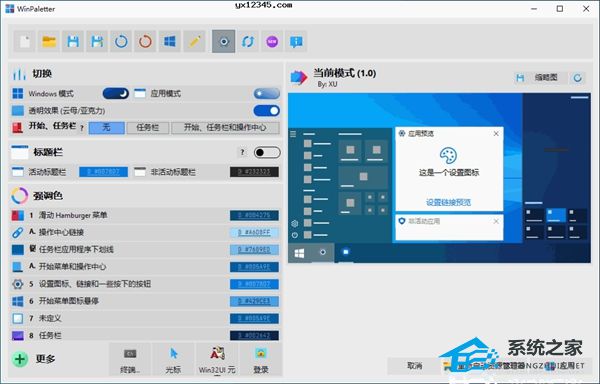Image resolution: width=600 pixels, height=384 pixels.
Task: Click the 滑动 Hamburger 菜单 row icon
Action: (x=18, y=215)
